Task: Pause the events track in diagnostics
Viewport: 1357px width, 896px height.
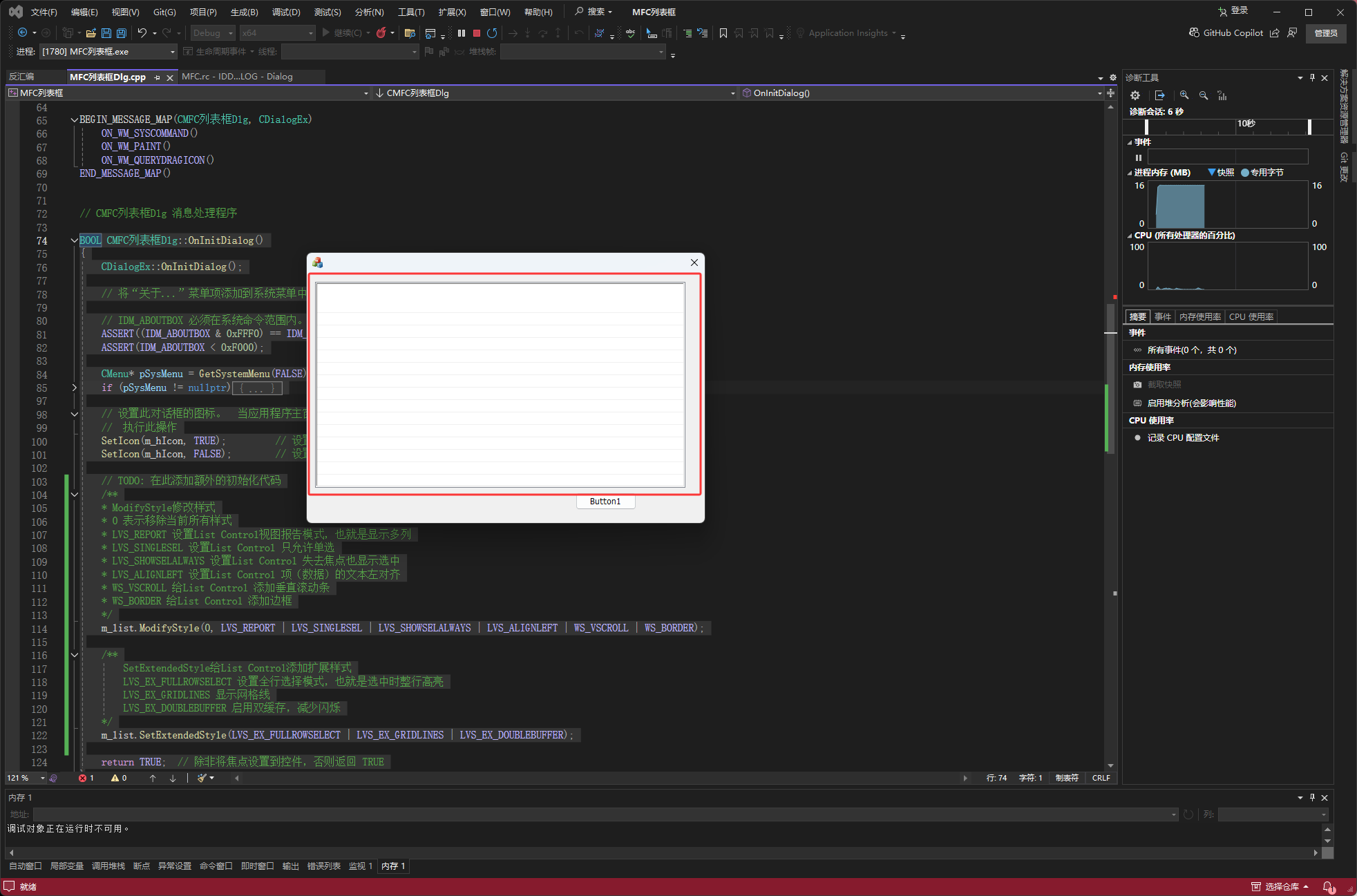Action: click(1139, 158)
